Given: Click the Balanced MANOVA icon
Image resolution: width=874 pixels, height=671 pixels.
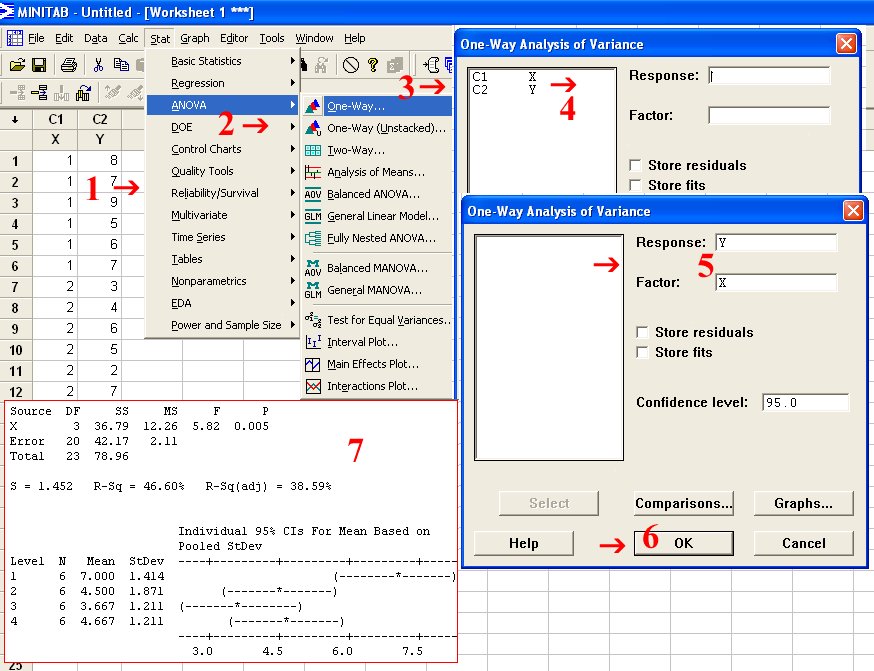Looking at the screenshot, I should 313,268.
